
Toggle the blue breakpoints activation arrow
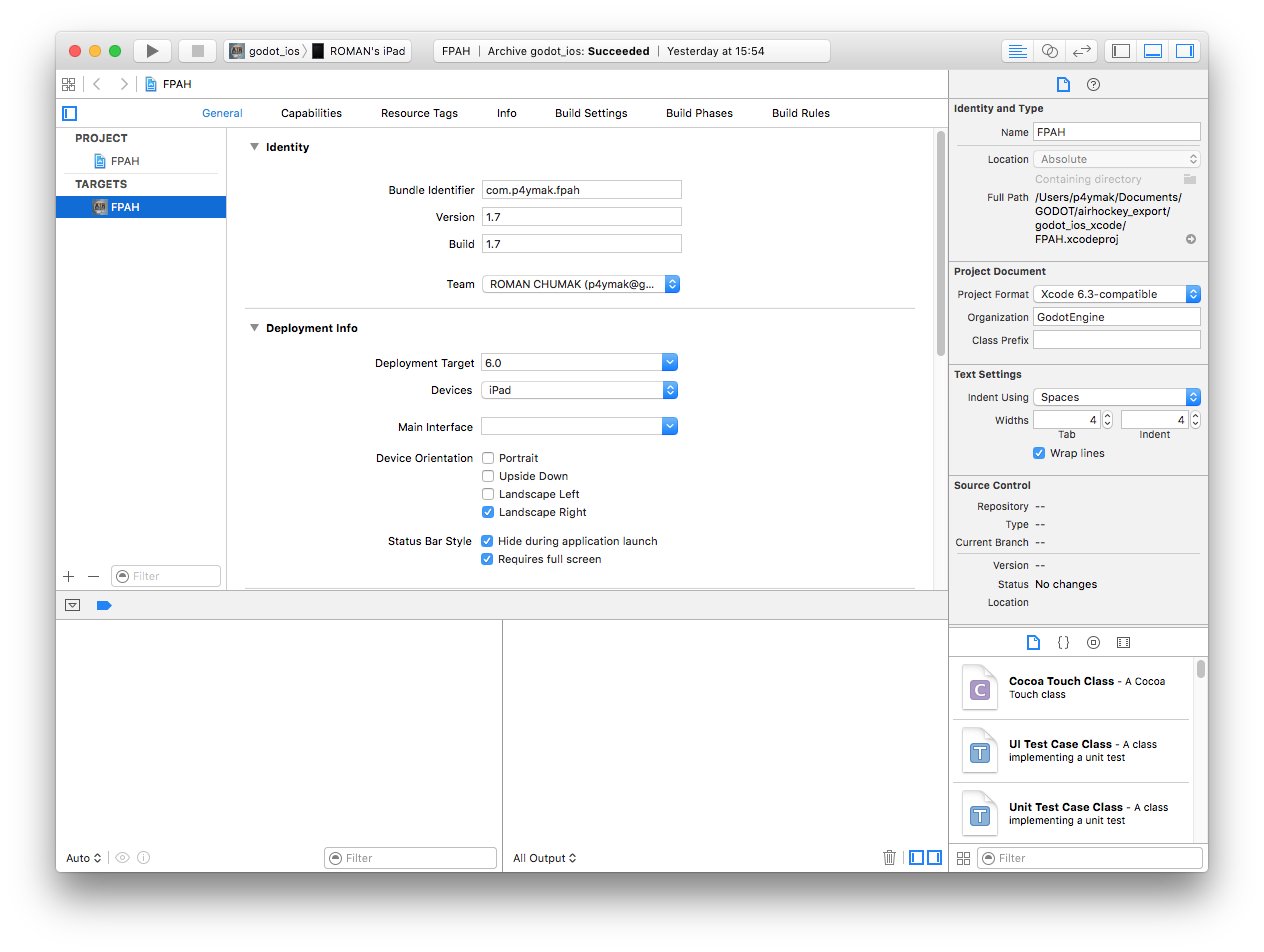[104, 605]
